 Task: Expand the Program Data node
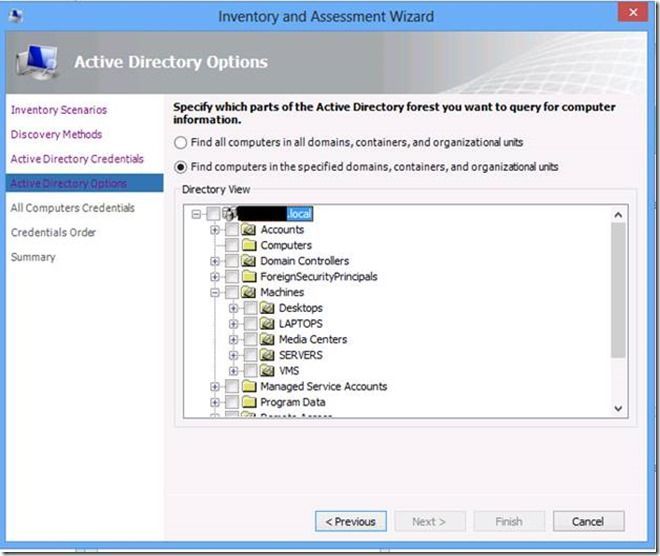215,402
